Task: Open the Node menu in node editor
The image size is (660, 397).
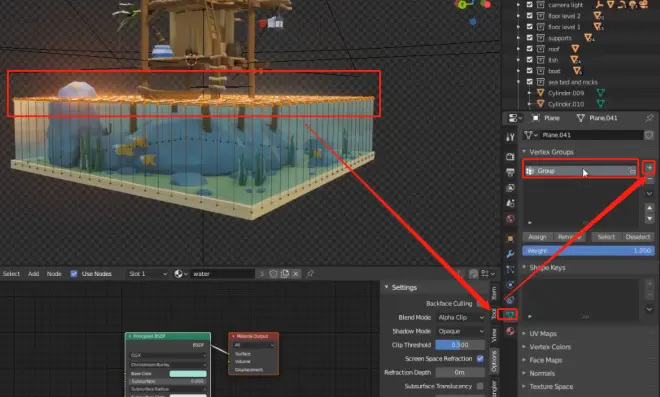Action: pyautogui.click(x=54, y=274)
